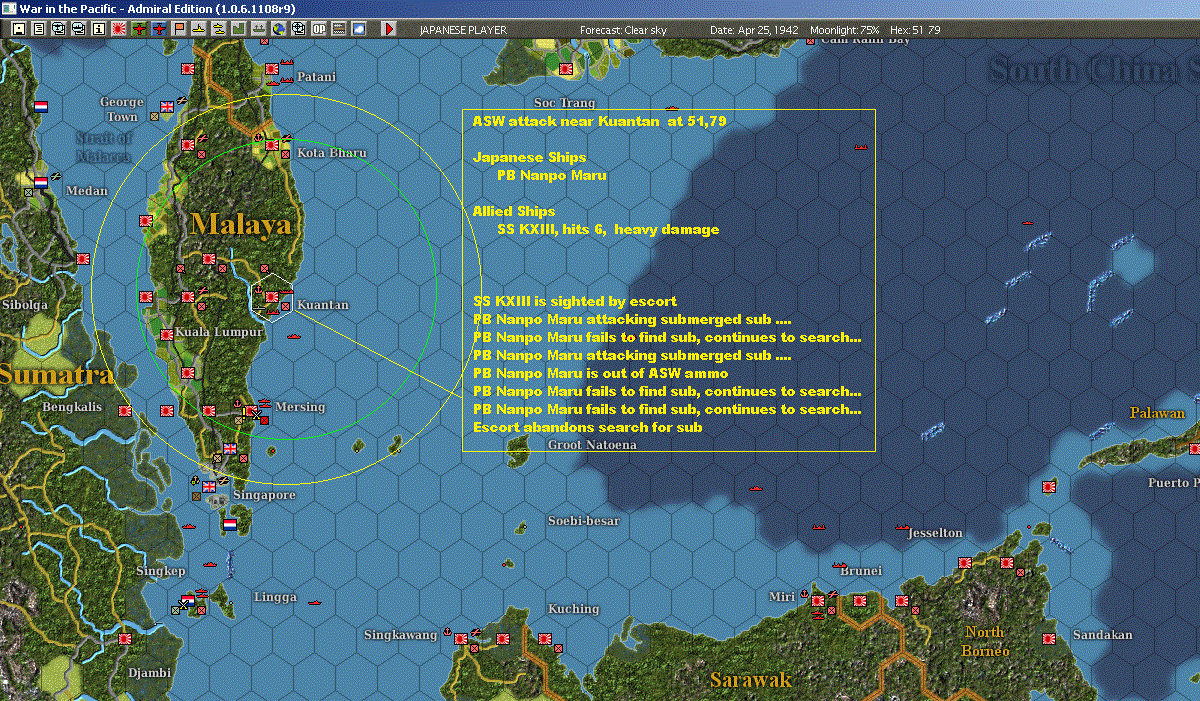The width and height of the screenshot is (1200, 701).
Task: Open the globe toolbar icon
Action: tap(278, 29)
